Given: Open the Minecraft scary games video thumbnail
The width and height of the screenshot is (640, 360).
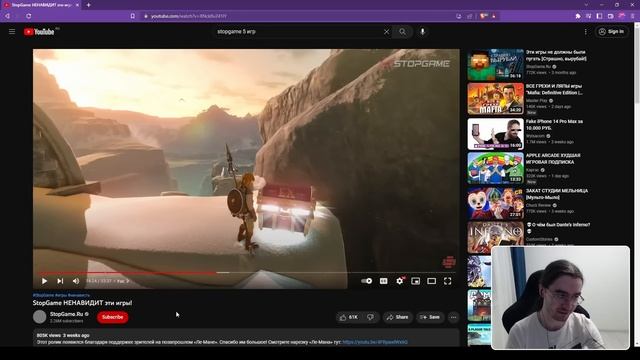Looking at the screenshot, I should tap(496, 64).
